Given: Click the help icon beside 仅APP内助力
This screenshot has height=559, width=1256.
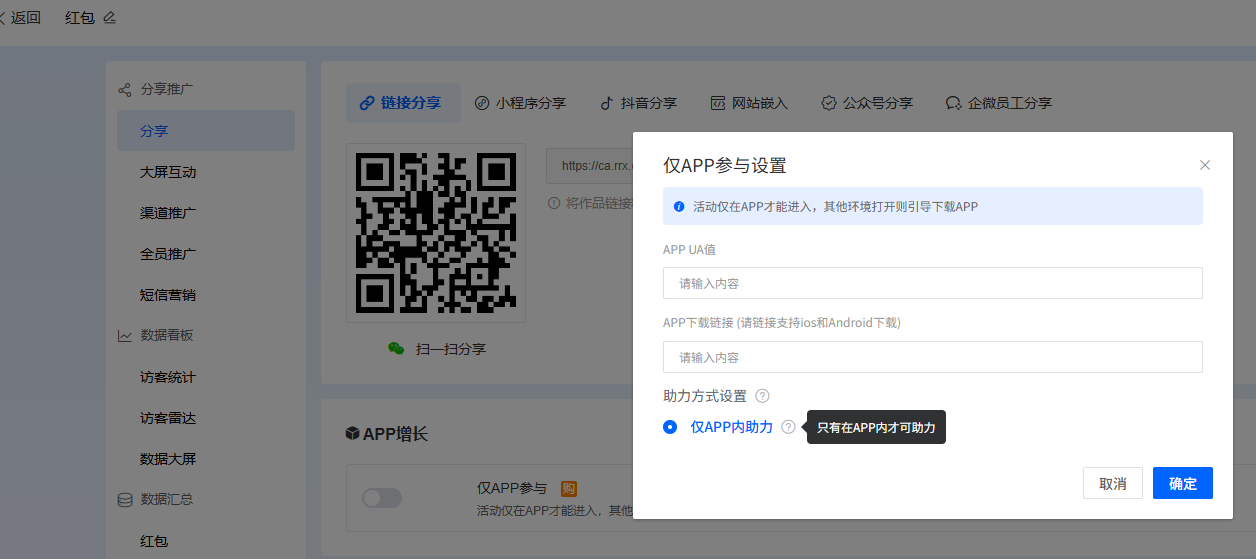Looking at the screenshot, I should pyautogui.click(x=788, y=427).
